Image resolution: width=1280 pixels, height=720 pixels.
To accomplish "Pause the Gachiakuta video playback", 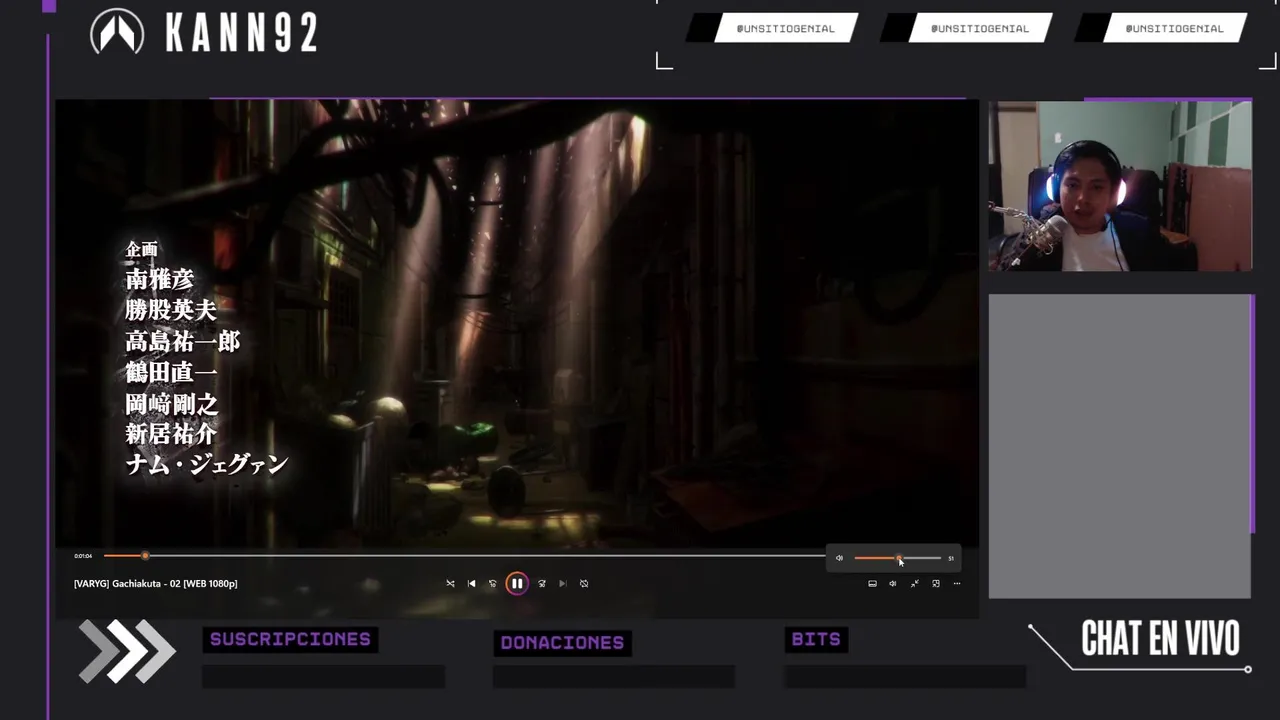I will point(517,584).
